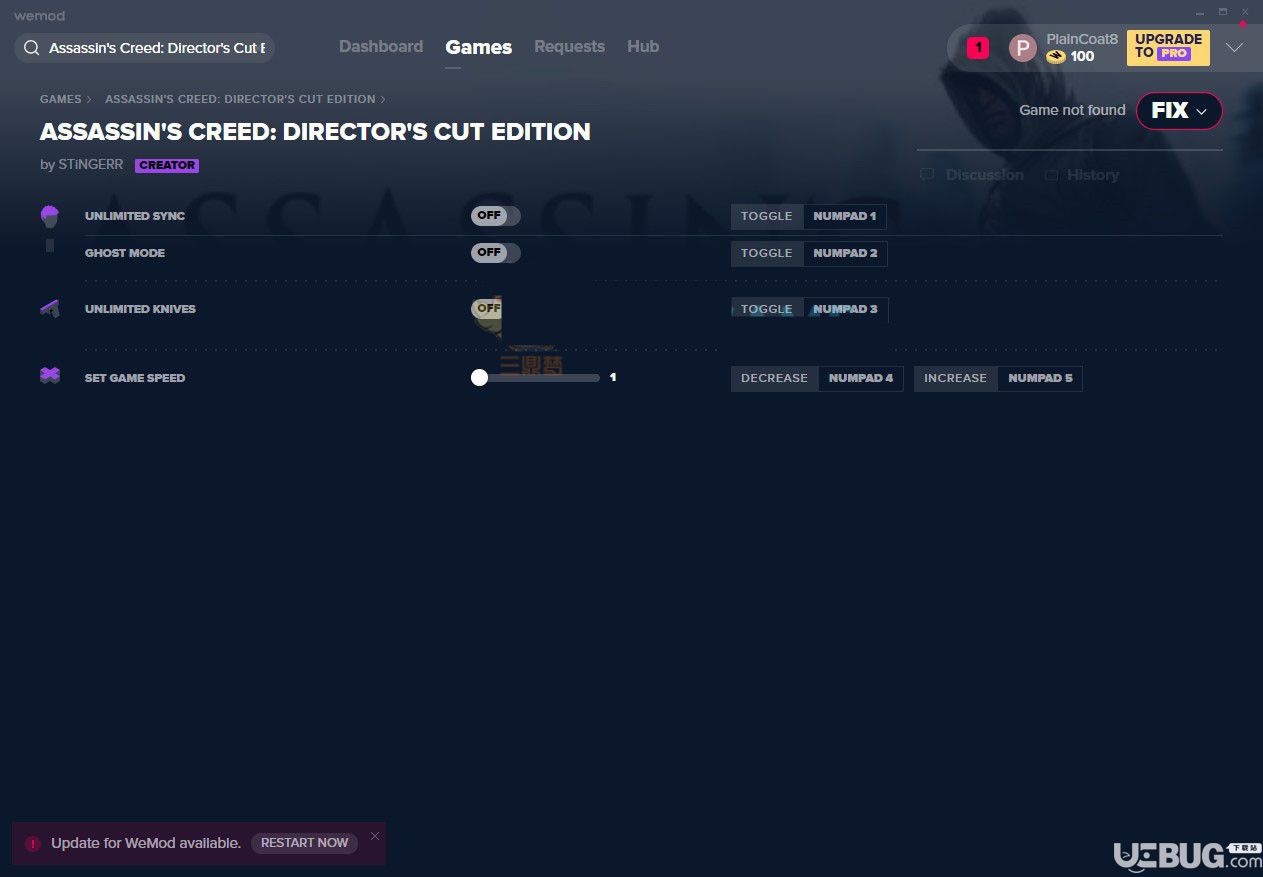Click the game title heading
The width and height of the screenshot is (1263, 877).
[x=315, y=132]
